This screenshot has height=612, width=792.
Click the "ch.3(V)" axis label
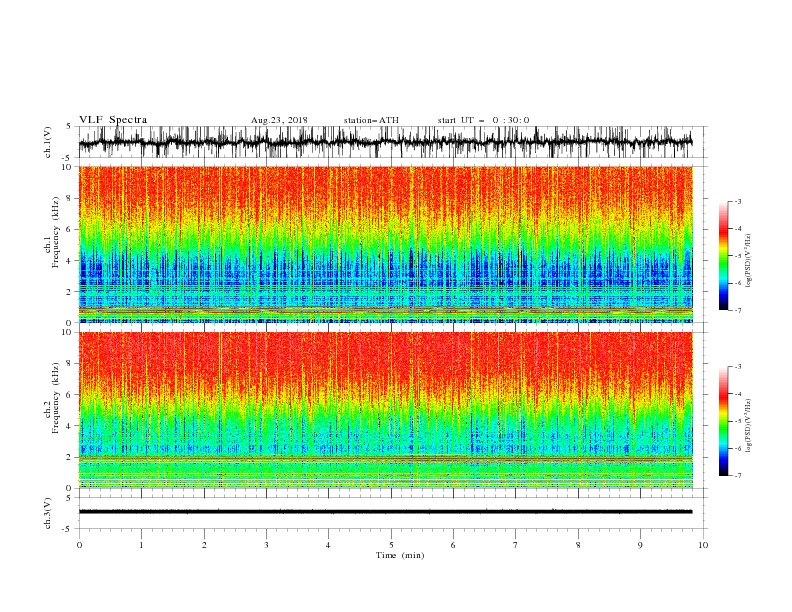[48, 513]
